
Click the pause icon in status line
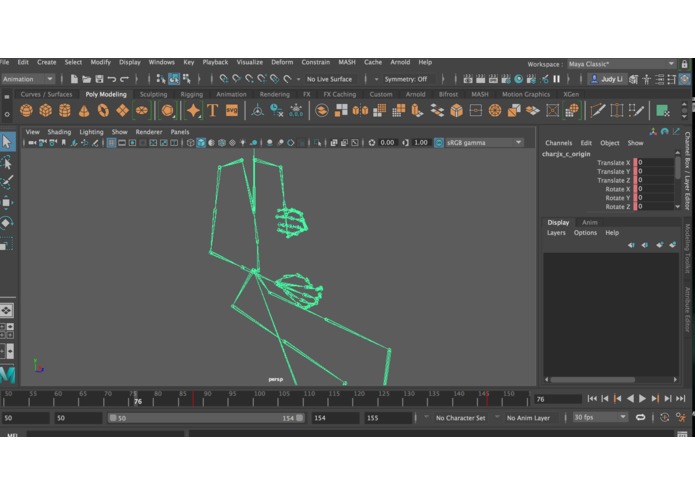[557, 79]
